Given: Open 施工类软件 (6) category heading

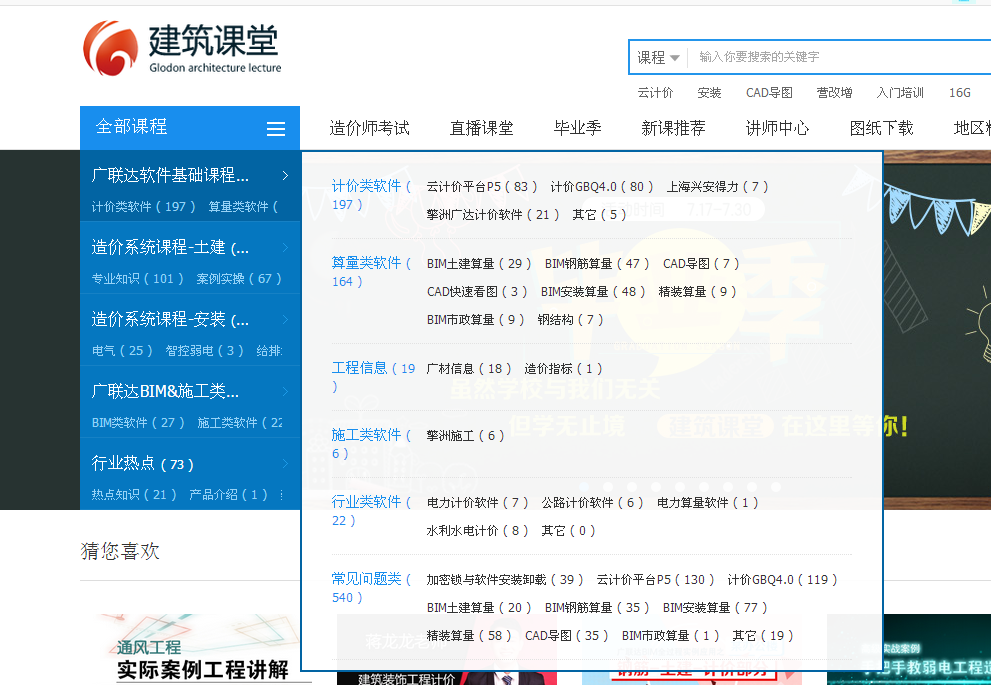Looking at the screenshot, I should click(371, 444).
